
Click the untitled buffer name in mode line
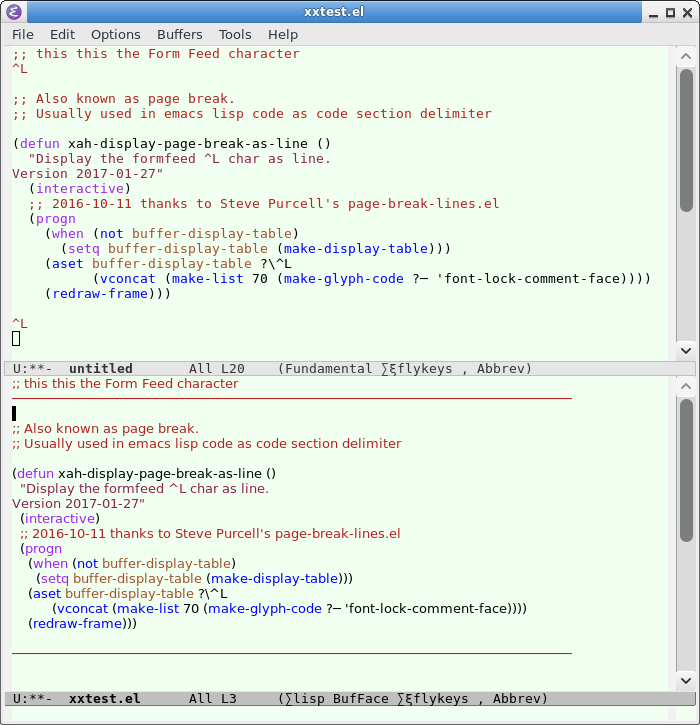click(x=101, y=369)
